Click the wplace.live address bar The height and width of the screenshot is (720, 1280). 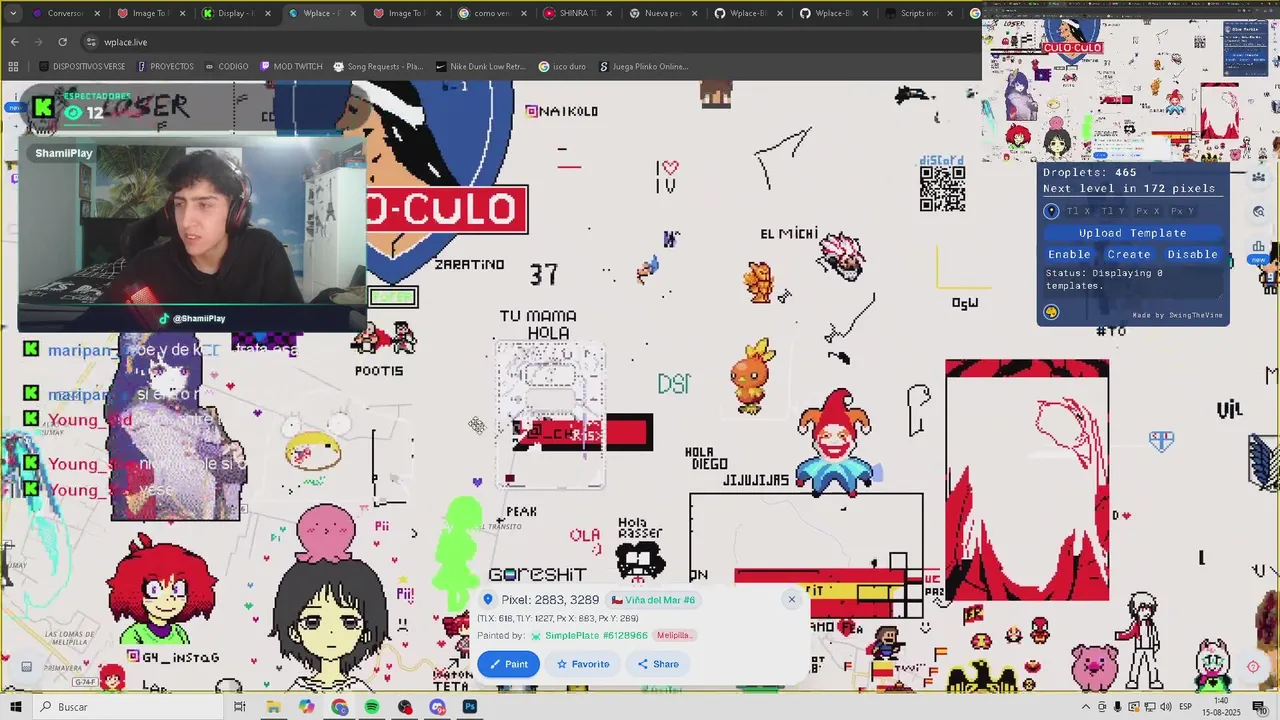point(530,42)
